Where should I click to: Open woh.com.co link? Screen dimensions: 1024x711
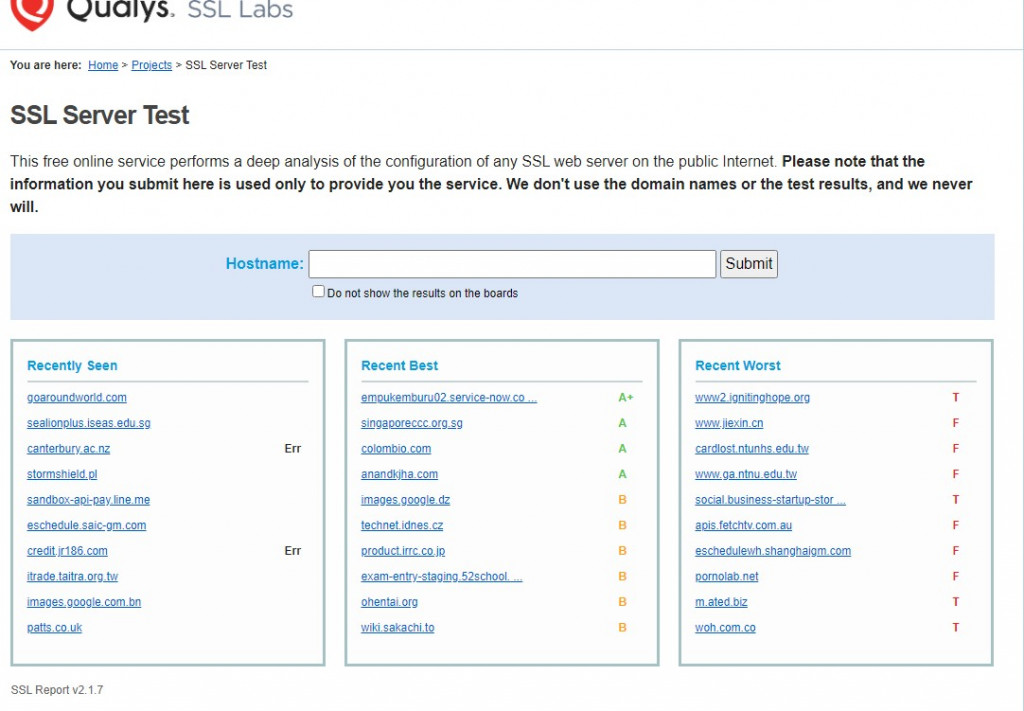click(725, 627)
